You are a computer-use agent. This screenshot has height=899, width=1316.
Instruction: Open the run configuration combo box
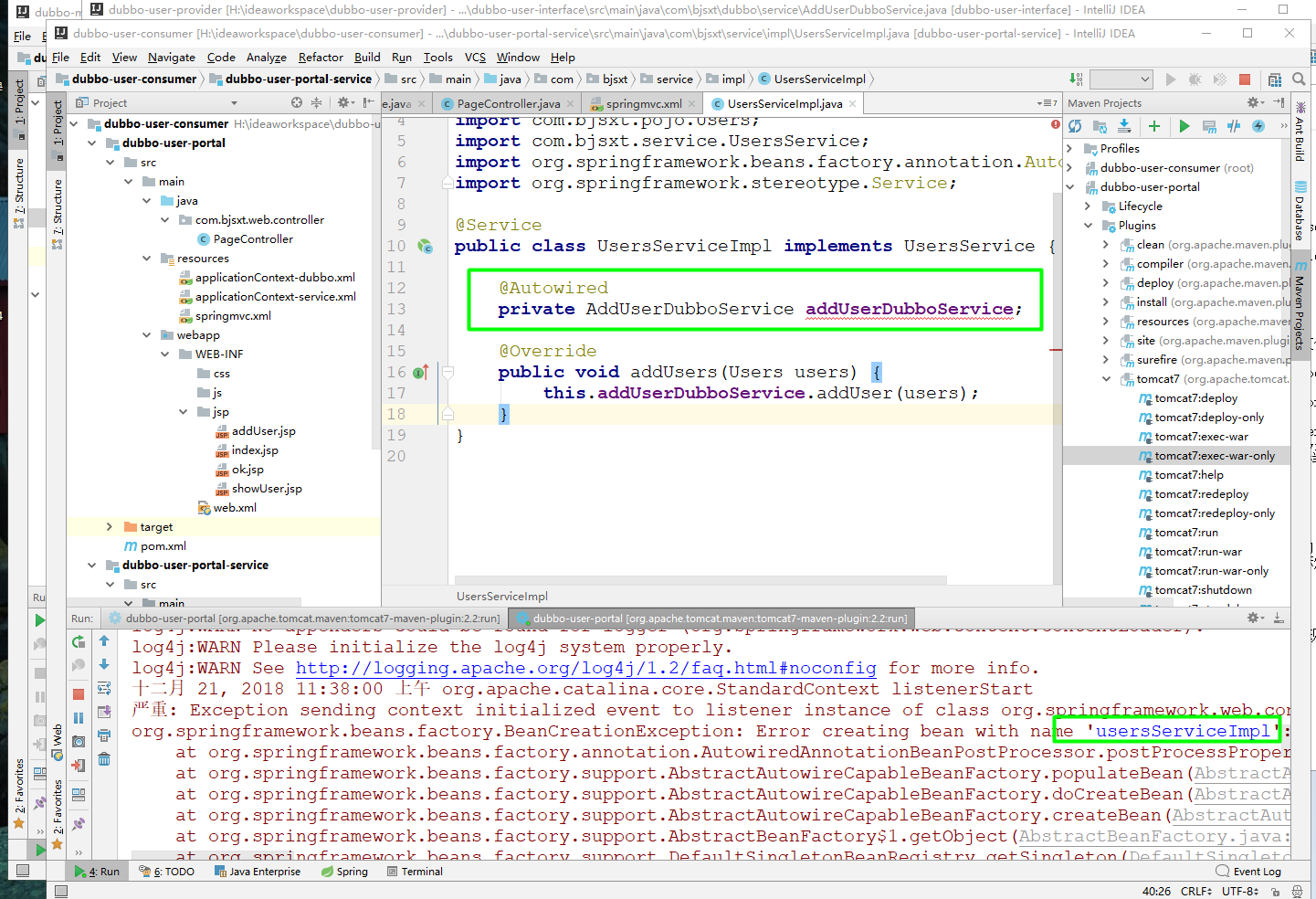click(x=1121, y=79)
